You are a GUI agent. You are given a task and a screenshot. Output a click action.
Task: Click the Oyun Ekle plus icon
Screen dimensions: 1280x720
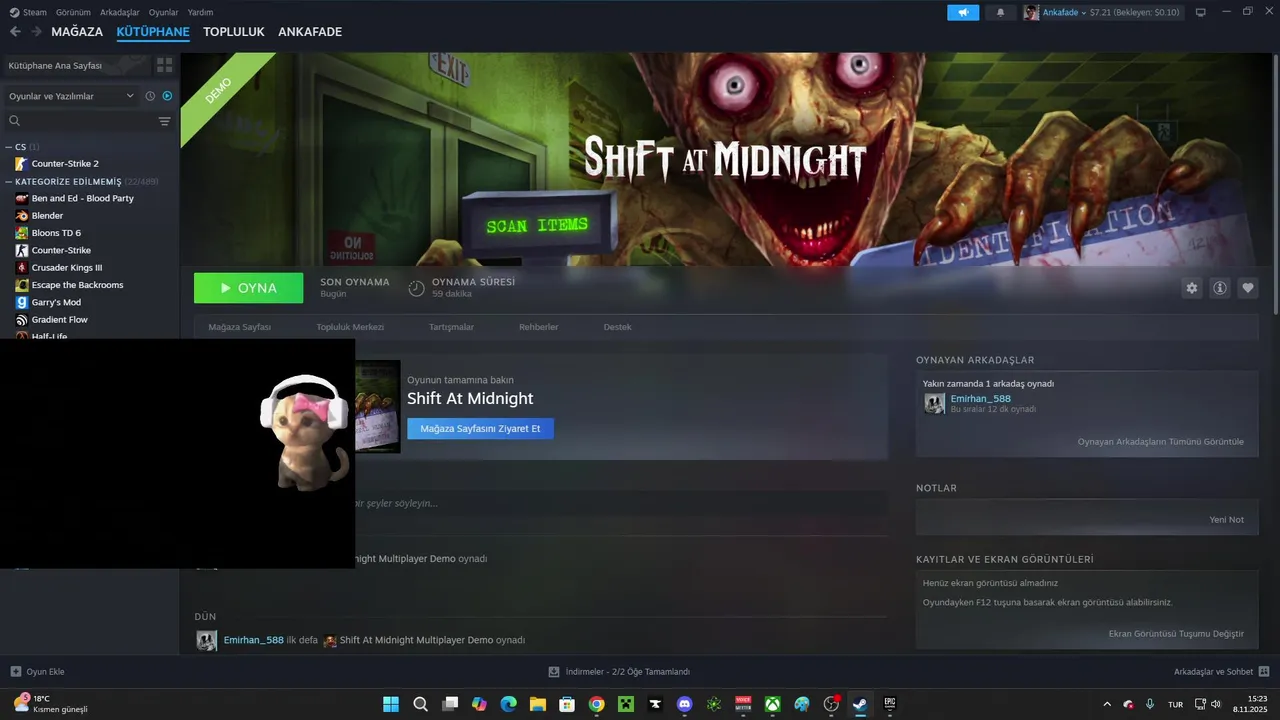coord(15,672)
